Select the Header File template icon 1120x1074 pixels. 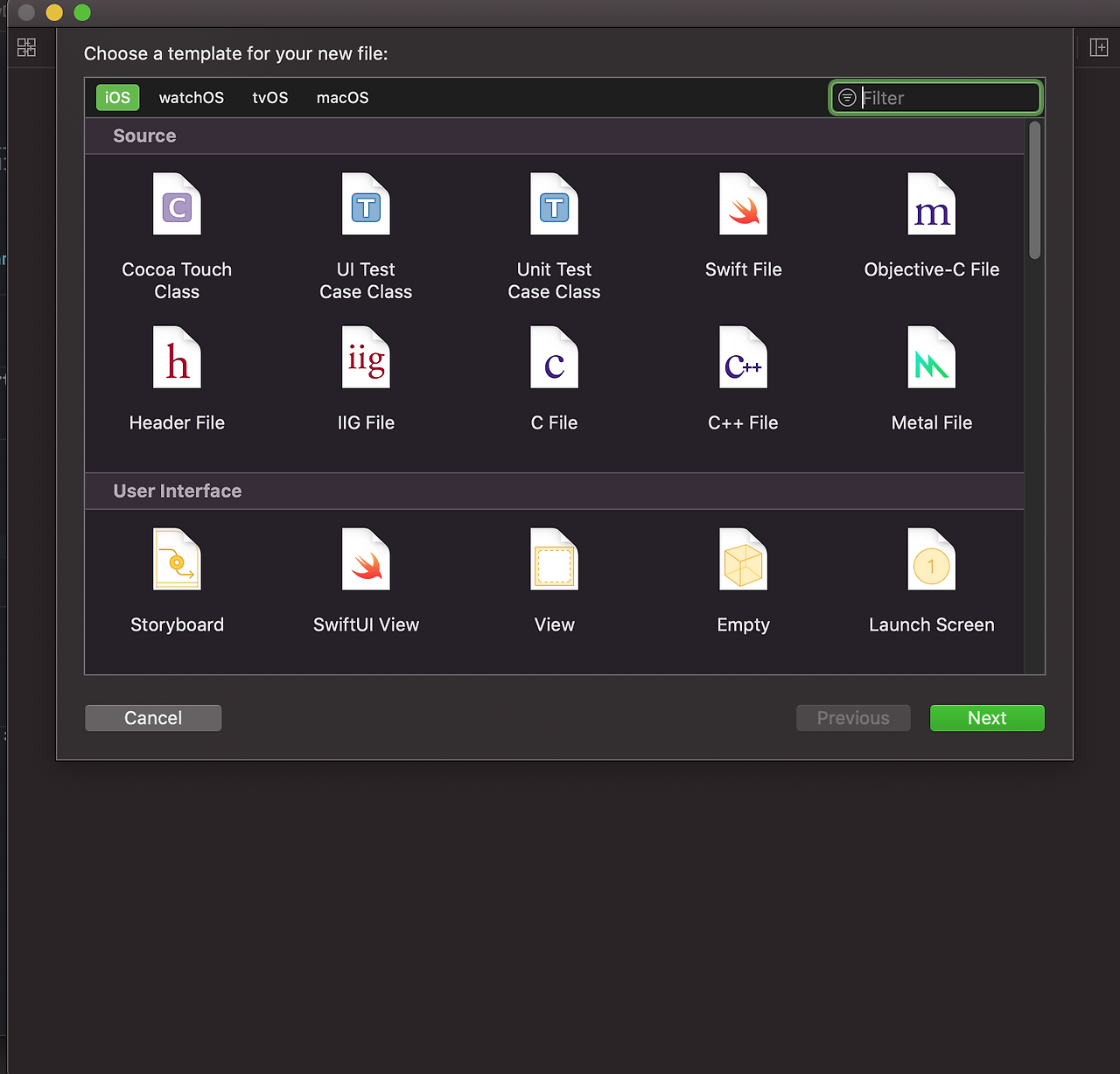click(x=177, y=357)
